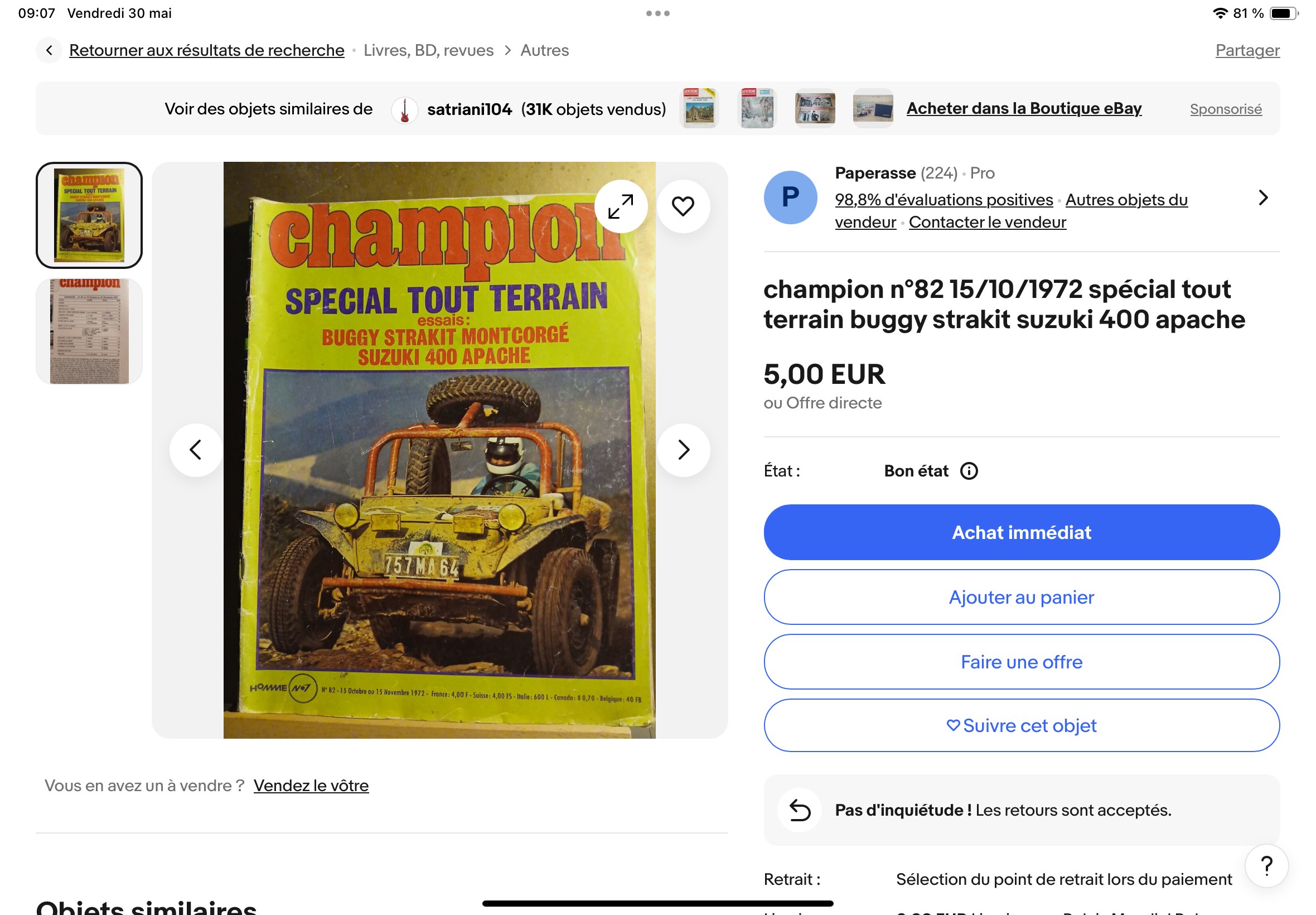1316x915 pixels.
Task: Click Achat immédiat button
Action: (1022, 533)
